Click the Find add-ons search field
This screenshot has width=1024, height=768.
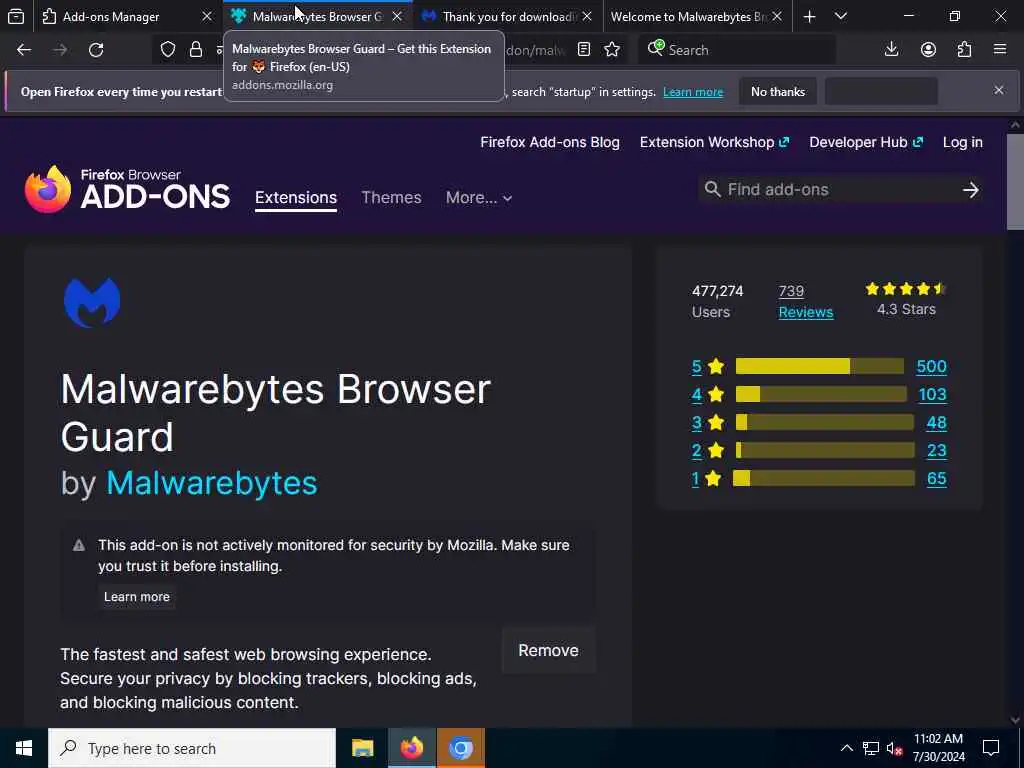[x=841, y=189]
